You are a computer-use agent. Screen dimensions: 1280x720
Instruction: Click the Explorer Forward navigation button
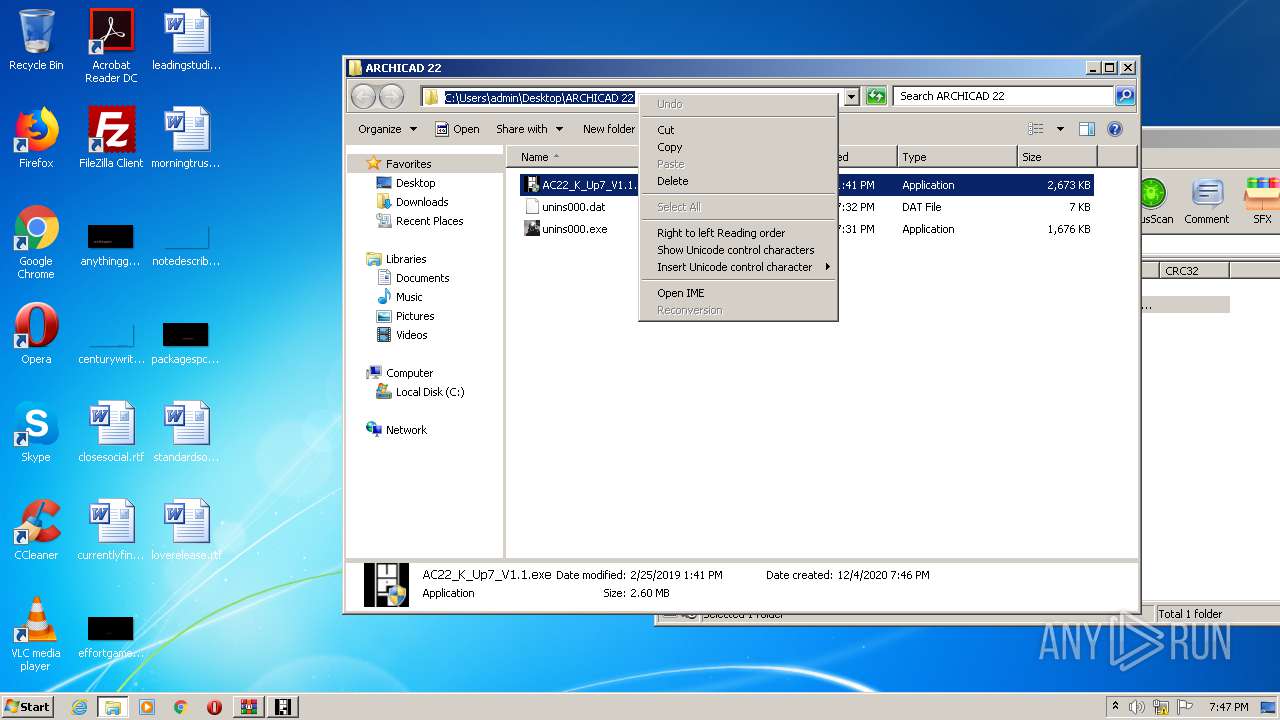(392, 96)
